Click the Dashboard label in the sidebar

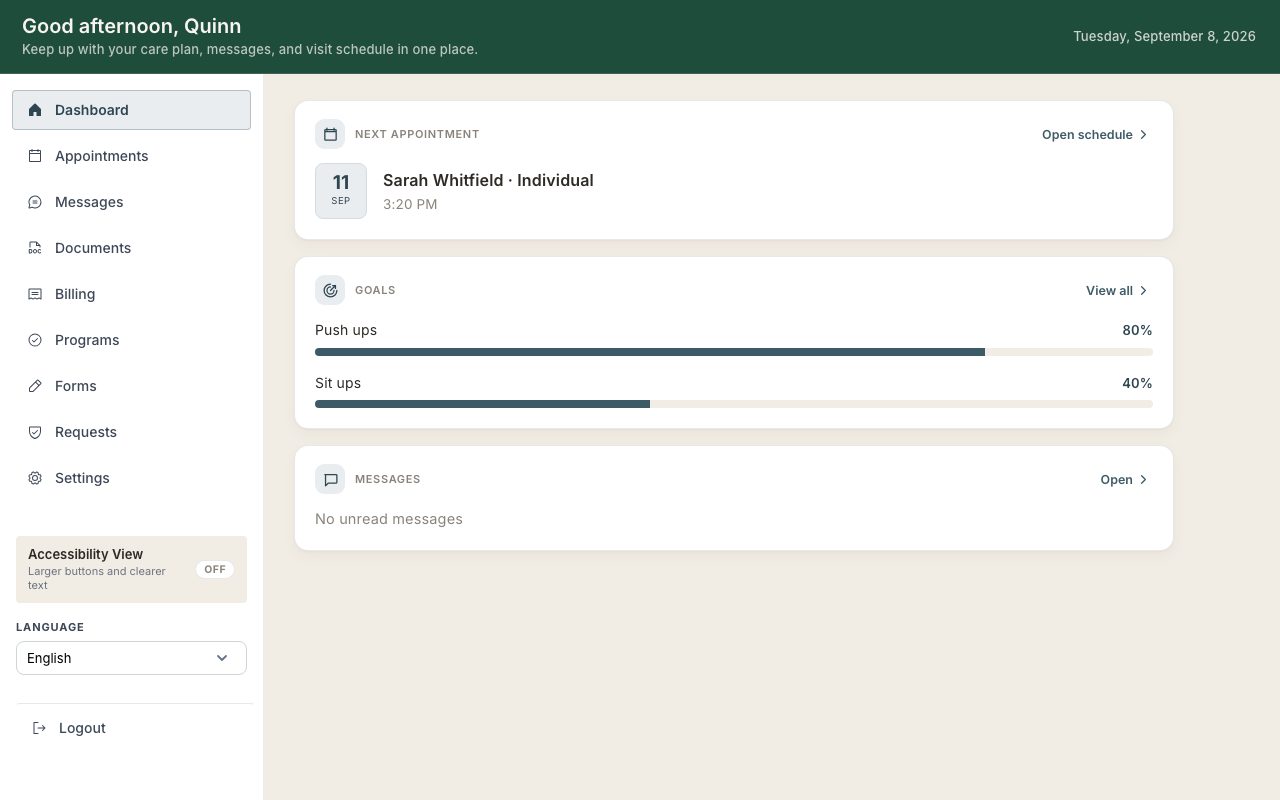(92, 110)
